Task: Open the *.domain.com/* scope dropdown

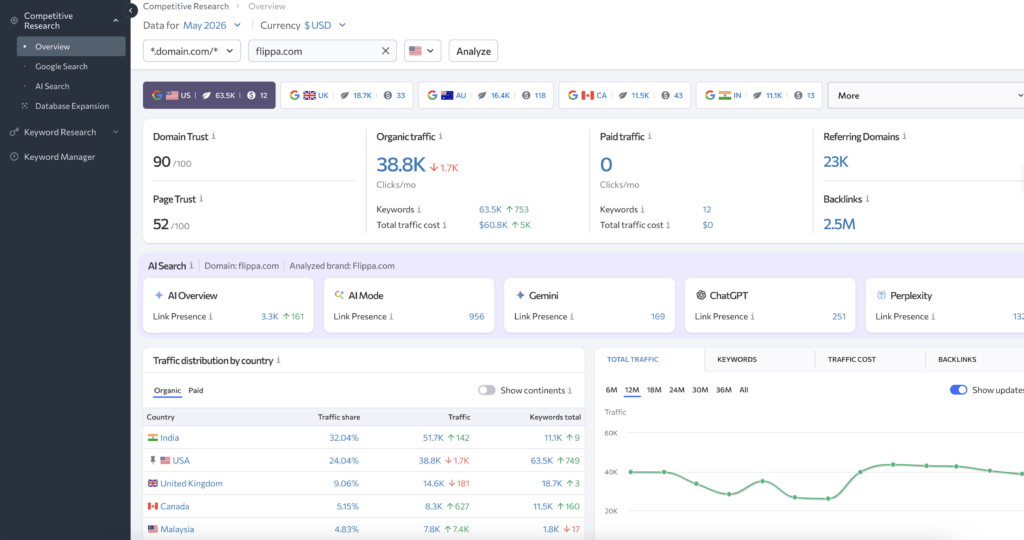Action: click(x=191, y=51)
